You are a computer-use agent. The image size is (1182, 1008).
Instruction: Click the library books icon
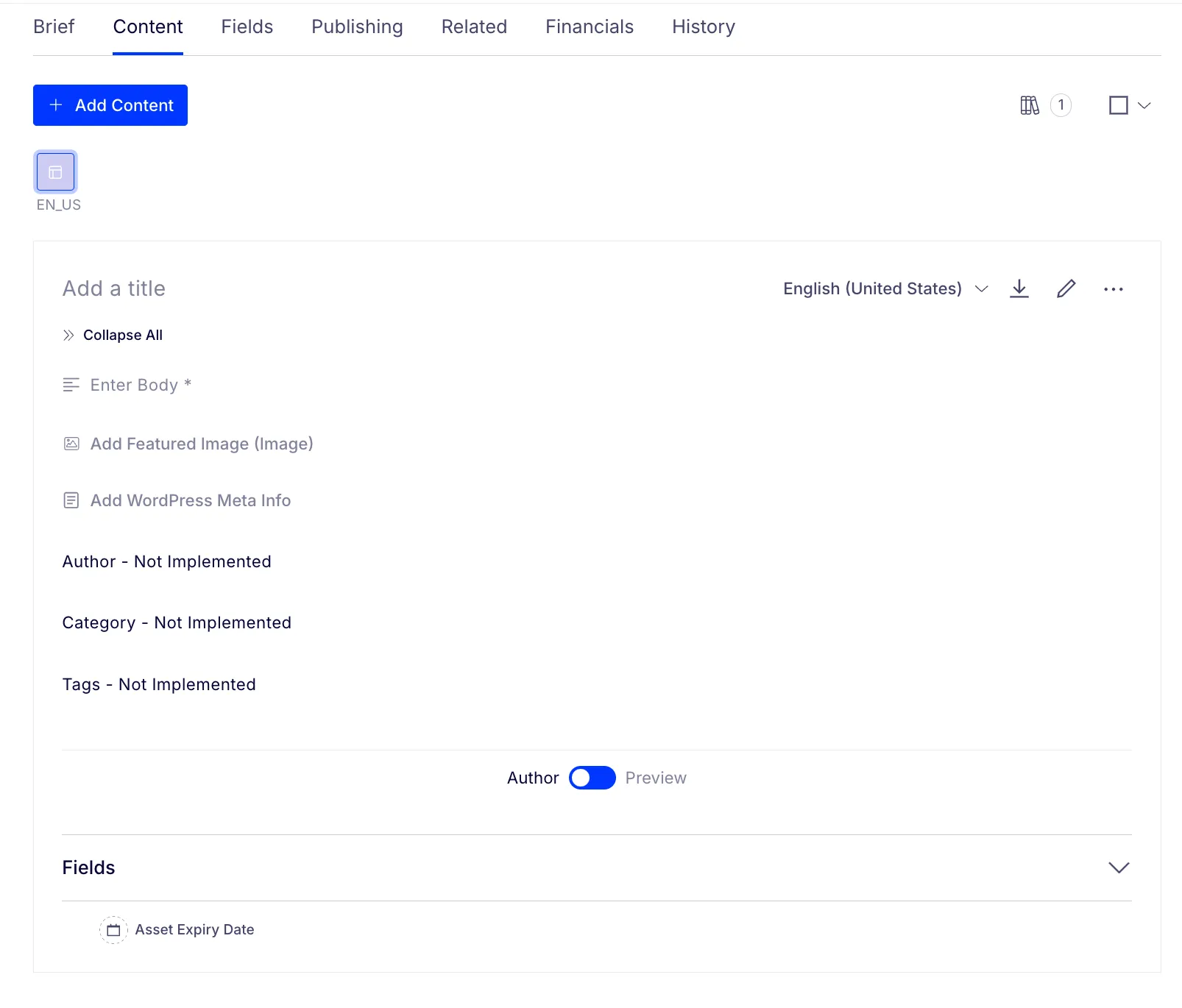click(x=1030, y=105)
